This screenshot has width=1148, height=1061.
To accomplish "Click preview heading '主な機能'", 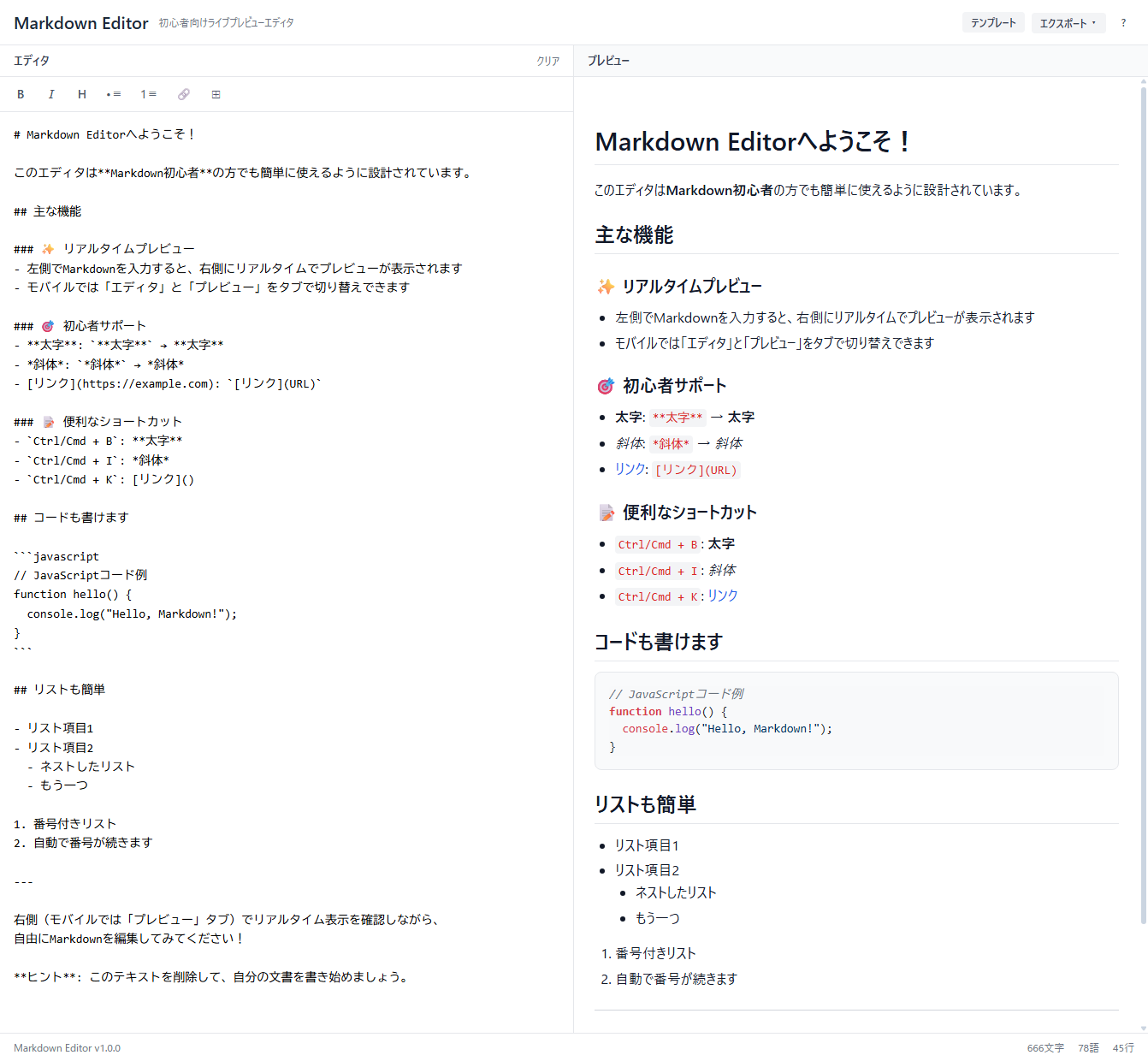I will pyautogui.click(x=634, y=234).
